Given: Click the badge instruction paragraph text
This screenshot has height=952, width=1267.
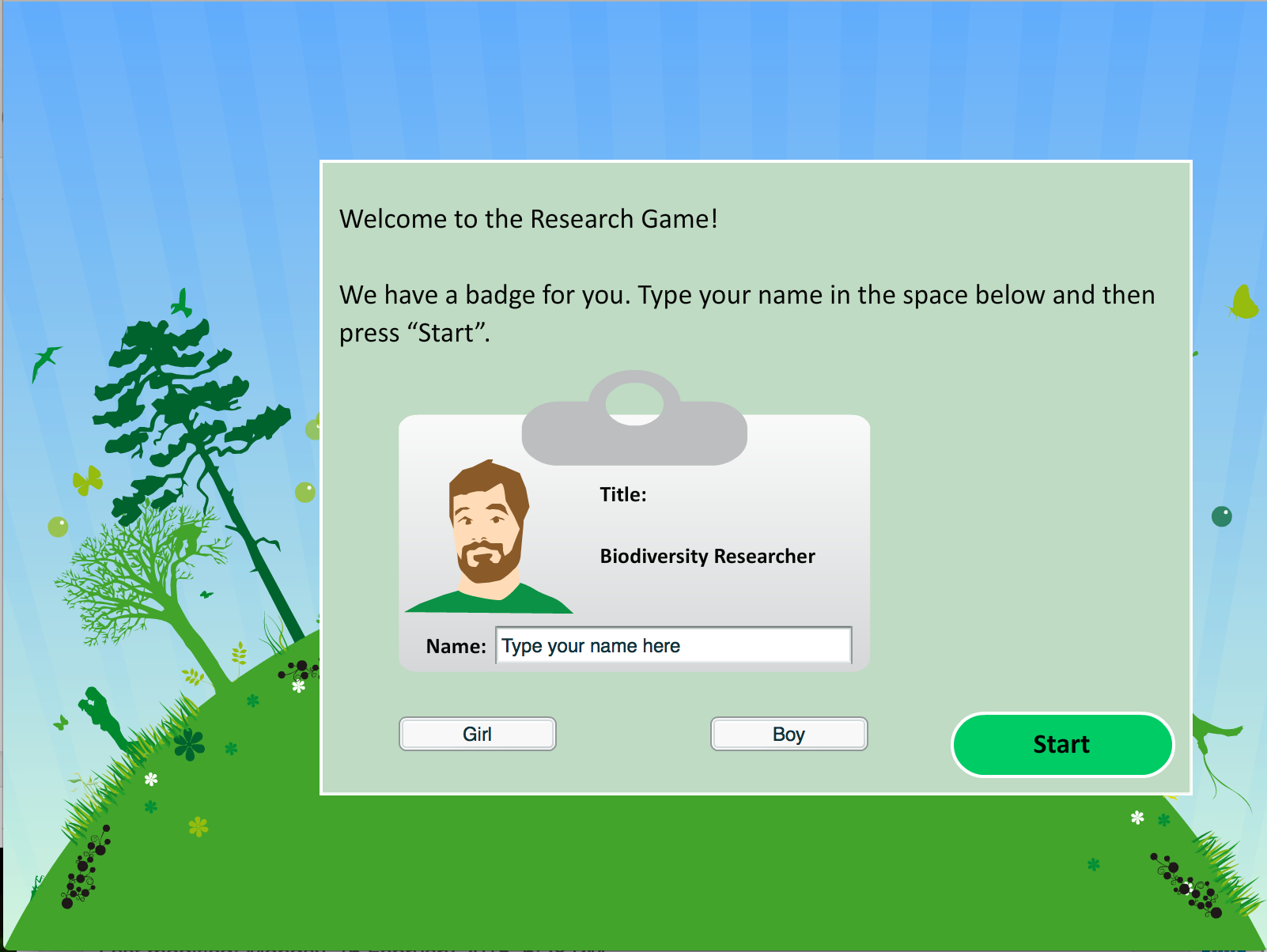Looking at the screenshot, I should pos(747,314).
